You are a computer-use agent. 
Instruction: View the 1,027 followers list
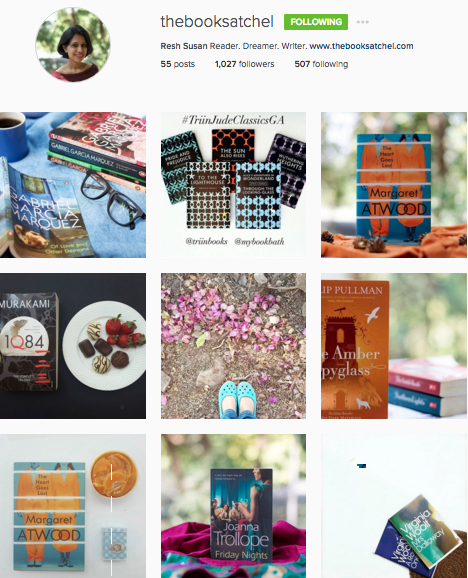pyautogui.click(x=244, y=64)
